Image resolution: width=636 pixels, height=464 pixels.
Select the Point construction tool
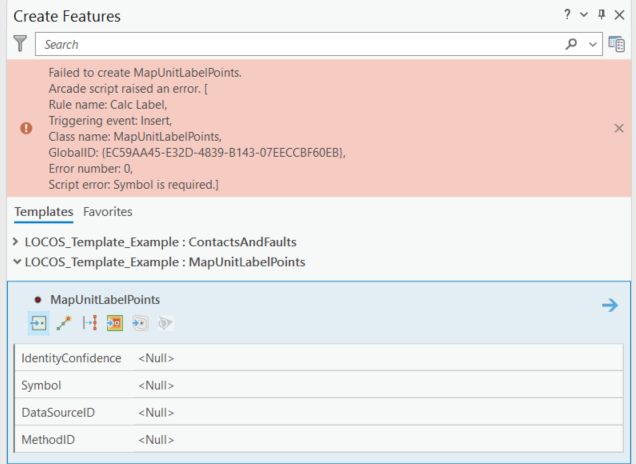39,323
